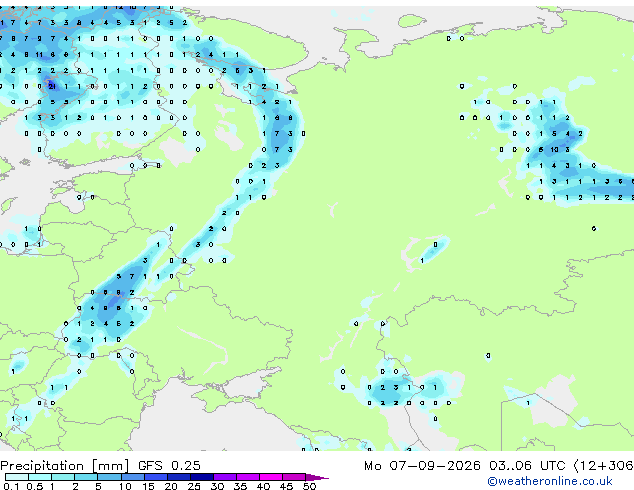Click the 10–15 mm legend color swatch
This screenshot has width=634, height=490.
coord(132,477)
